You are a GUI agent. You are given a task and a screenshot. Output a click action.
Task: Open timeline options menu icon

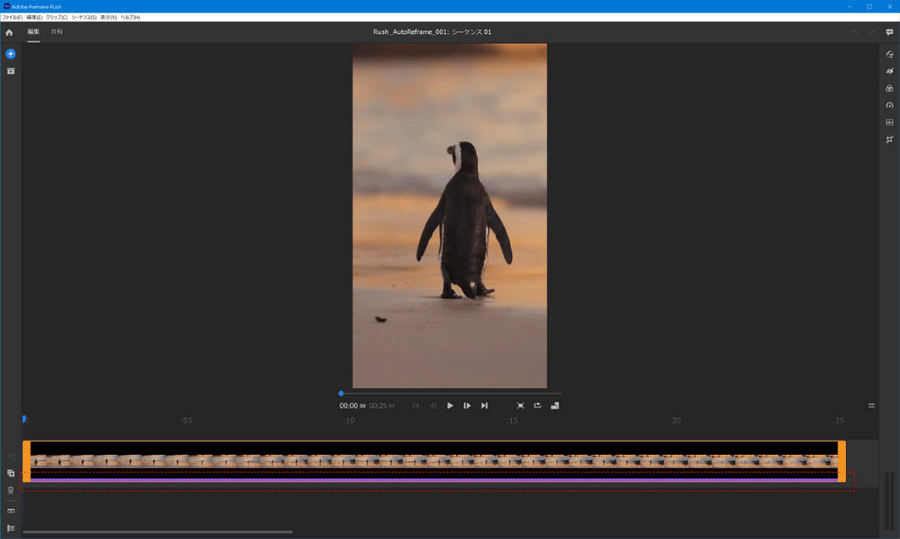(x=871, y=406)
